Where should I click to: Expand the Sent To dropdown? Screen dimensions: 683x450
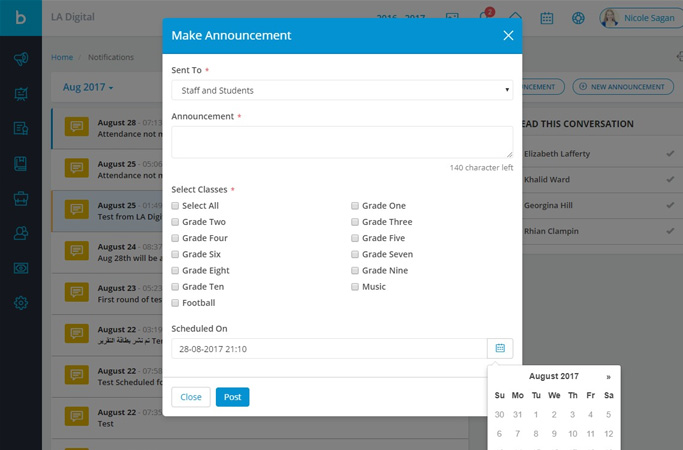341,90
